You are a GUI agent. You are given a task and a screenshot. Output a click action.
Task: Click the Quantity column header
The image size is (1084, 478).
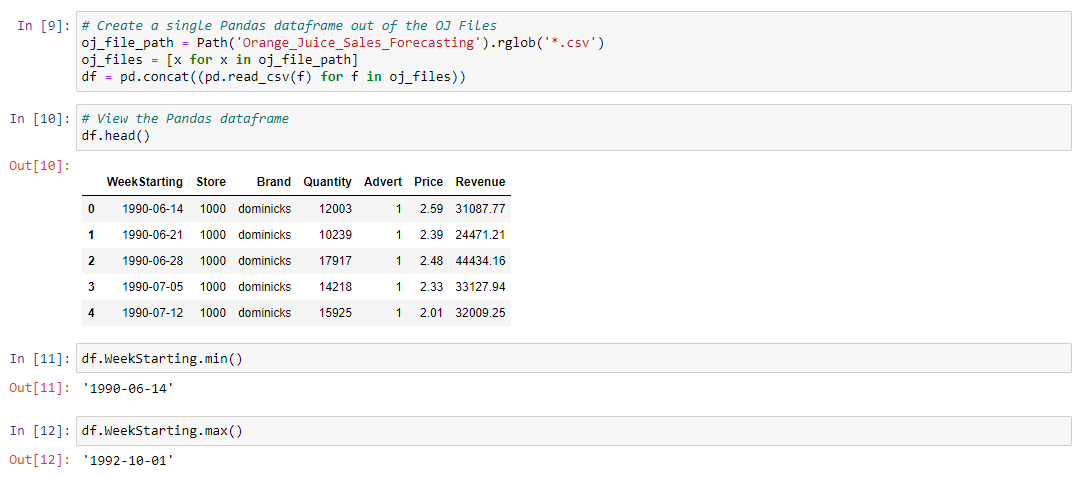[327, 182]
